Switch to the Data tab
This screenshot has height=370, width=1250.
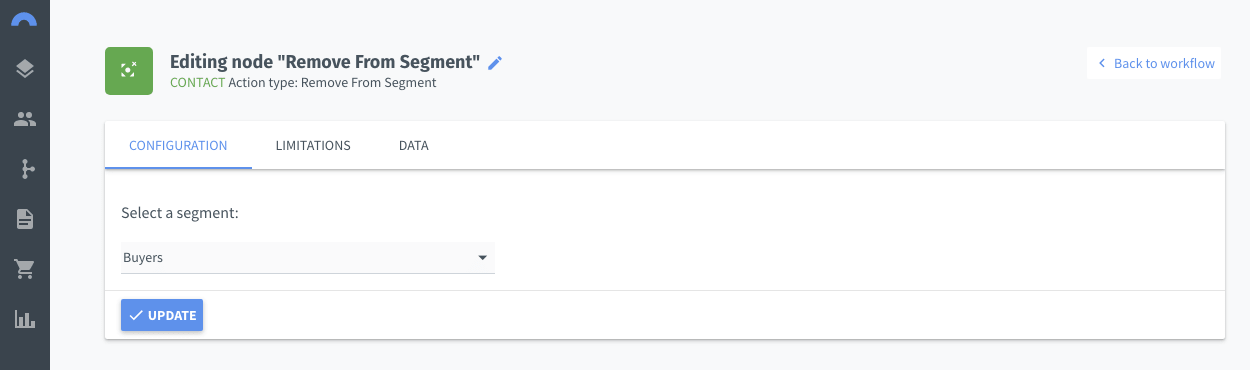tap(413, 145)
